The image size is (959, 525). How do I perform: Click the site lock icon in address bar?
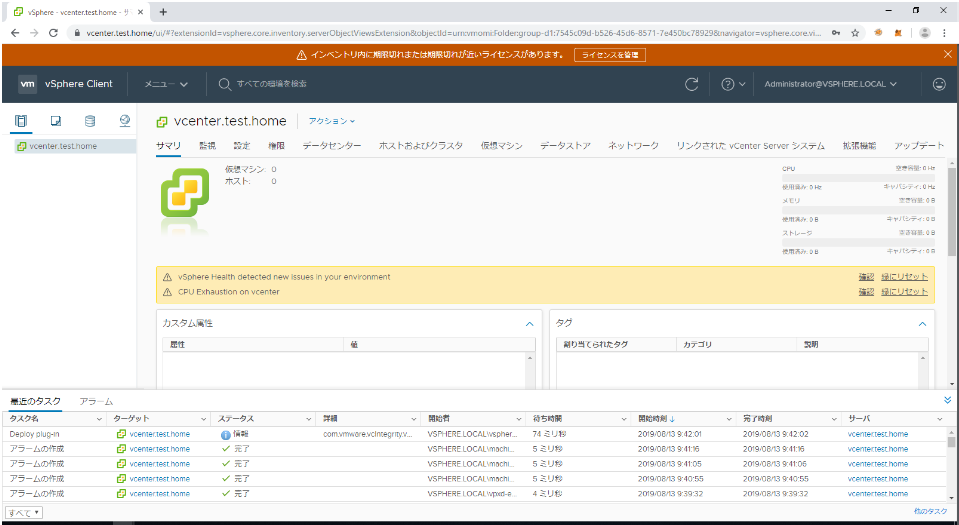[x=77, y=33]
